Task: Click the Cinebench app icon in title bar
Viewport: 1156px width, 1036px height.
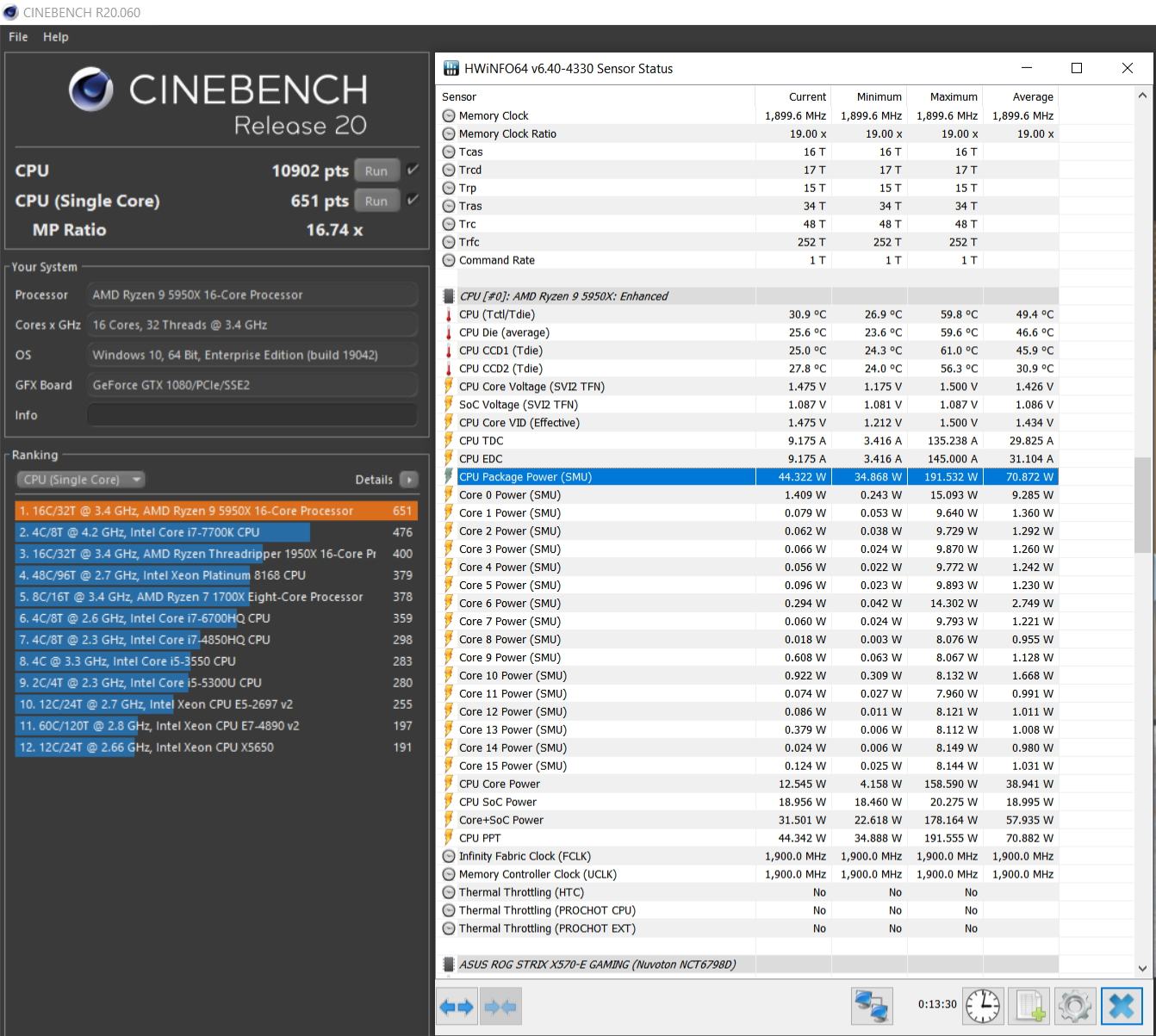Action: (x=11, y=12)
